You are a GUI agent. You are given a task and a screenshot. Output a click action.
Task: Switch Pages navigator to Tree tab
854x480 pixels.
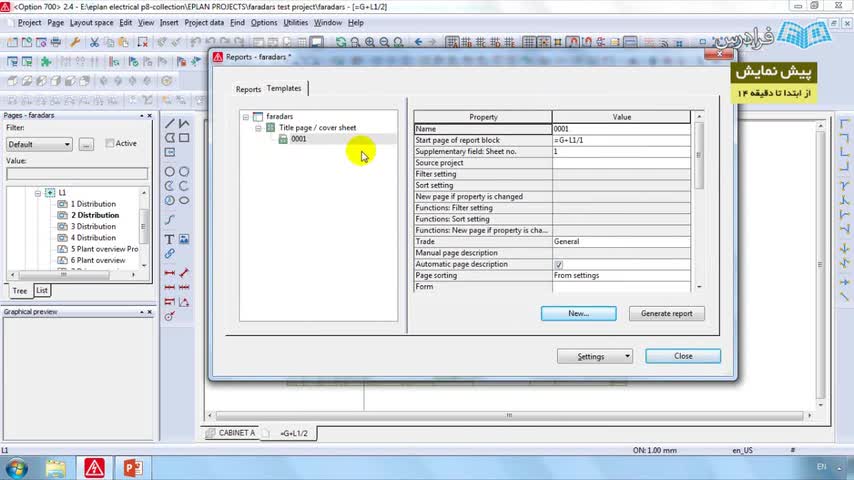click(x=20, y=291)
